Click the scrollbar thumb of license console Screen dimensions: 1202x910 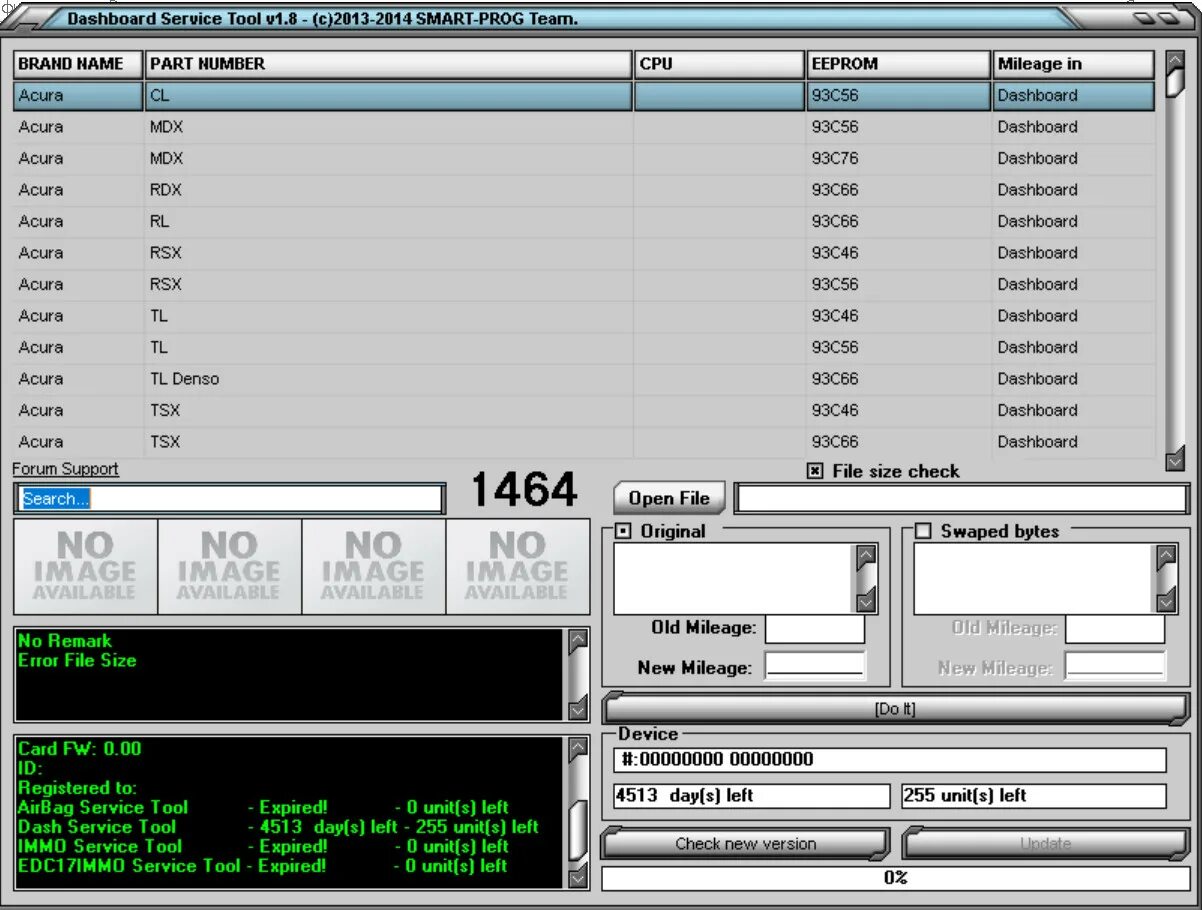tap(578, 830)
